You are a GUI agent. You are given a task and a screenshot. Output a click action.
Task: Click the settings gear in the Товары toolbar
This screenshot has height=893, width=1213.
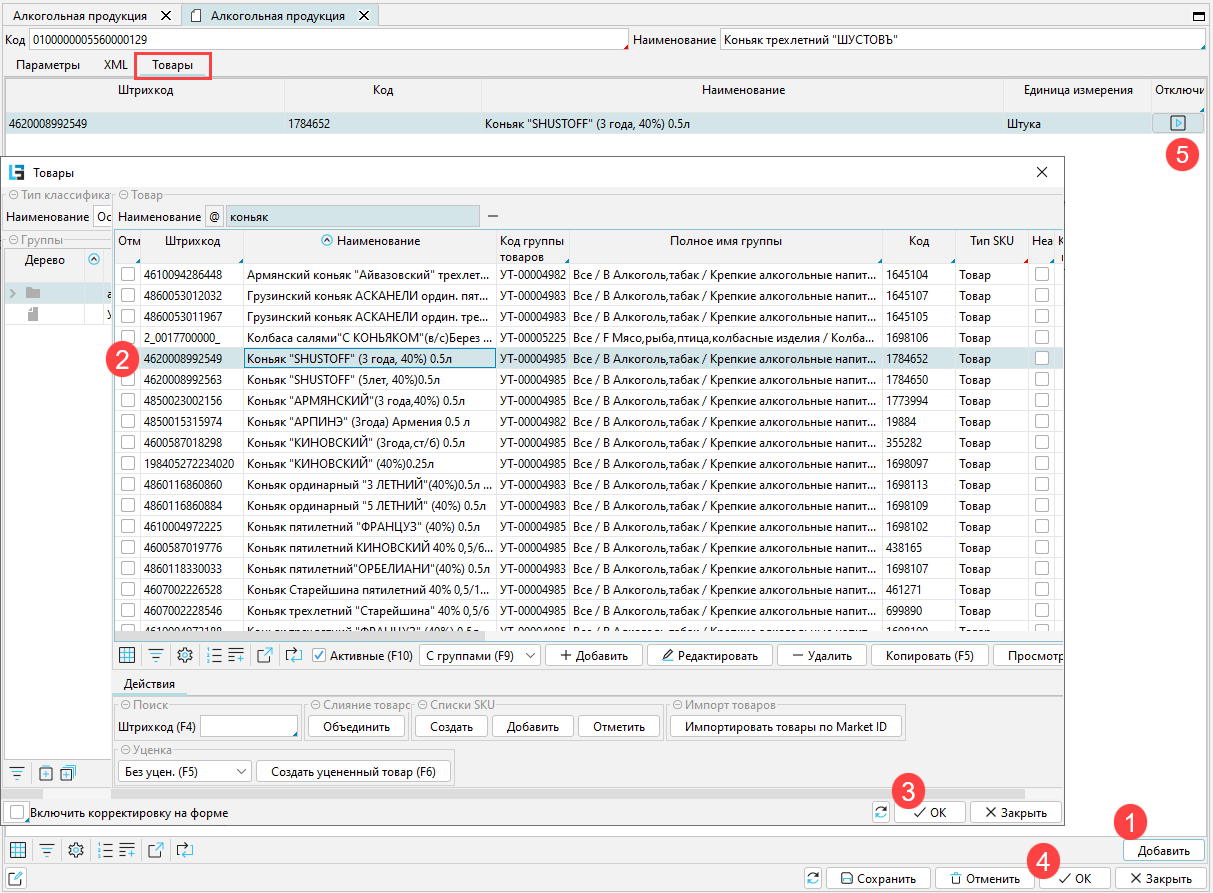(x=185, y=655)
